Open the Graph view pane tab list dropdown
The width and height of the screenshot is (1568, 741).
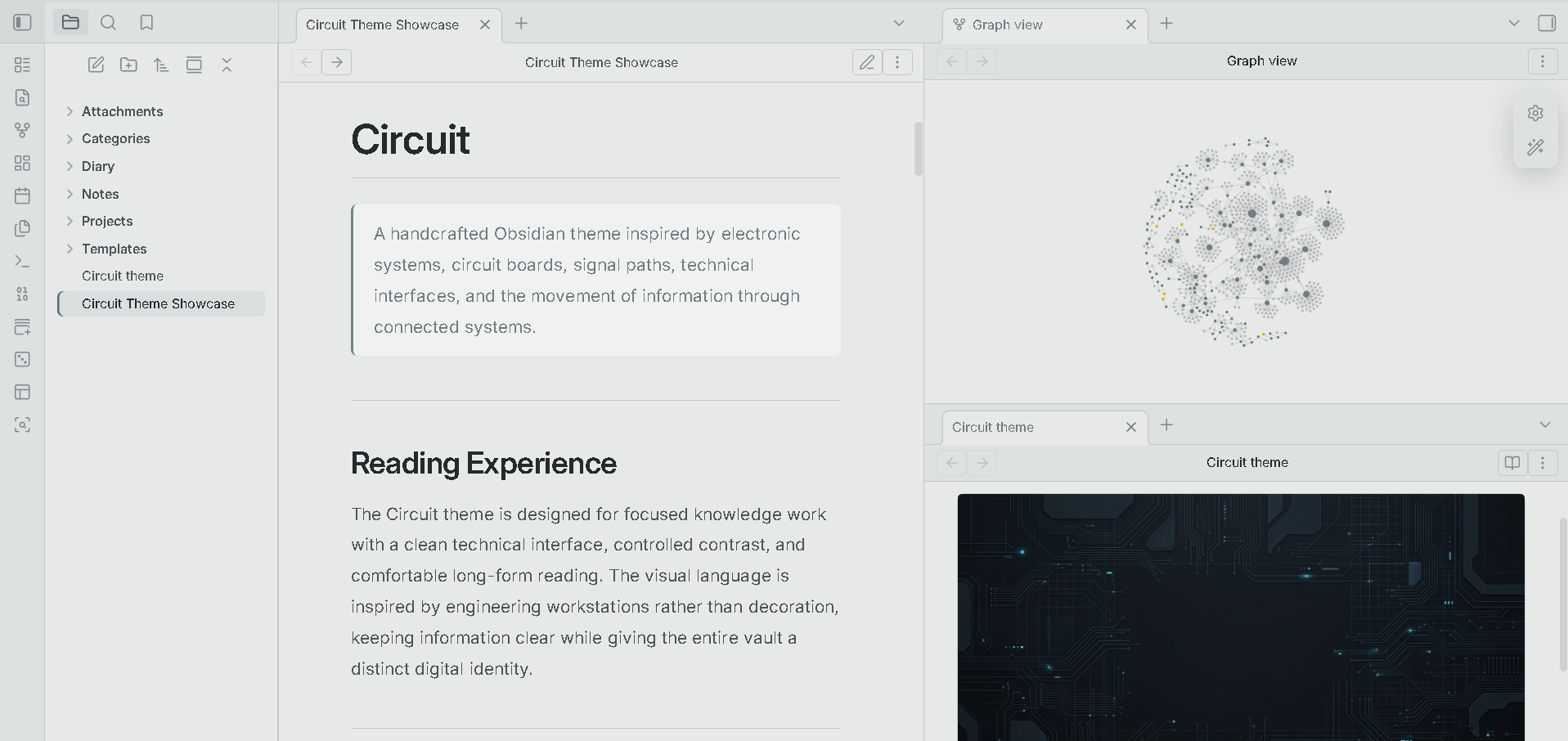point(1514,24)
